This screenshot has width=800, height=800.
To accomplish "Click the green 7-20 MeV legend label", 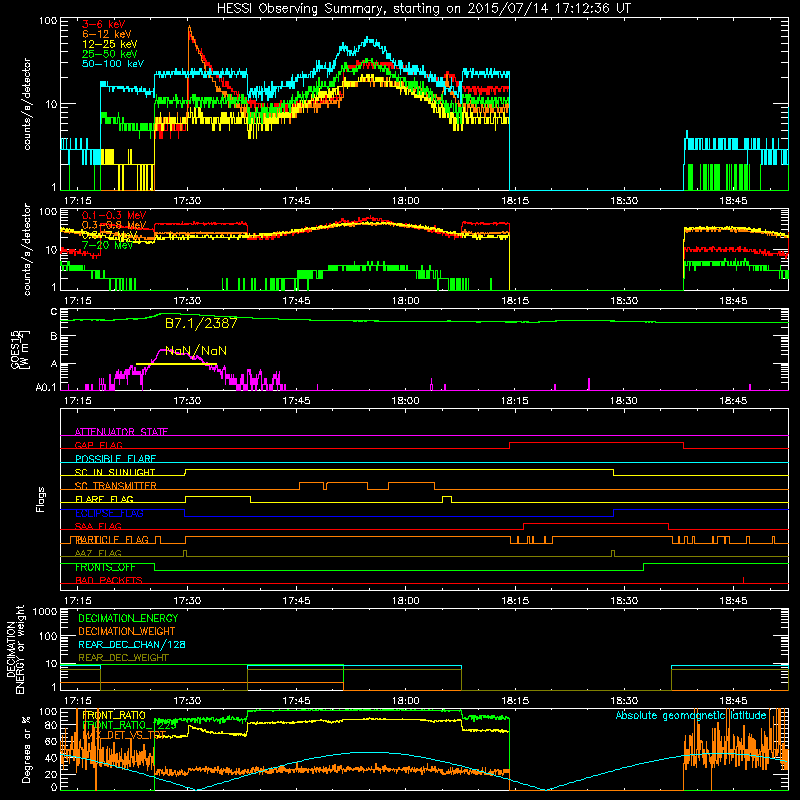I will pyautogui.click(x=107, y=245).
